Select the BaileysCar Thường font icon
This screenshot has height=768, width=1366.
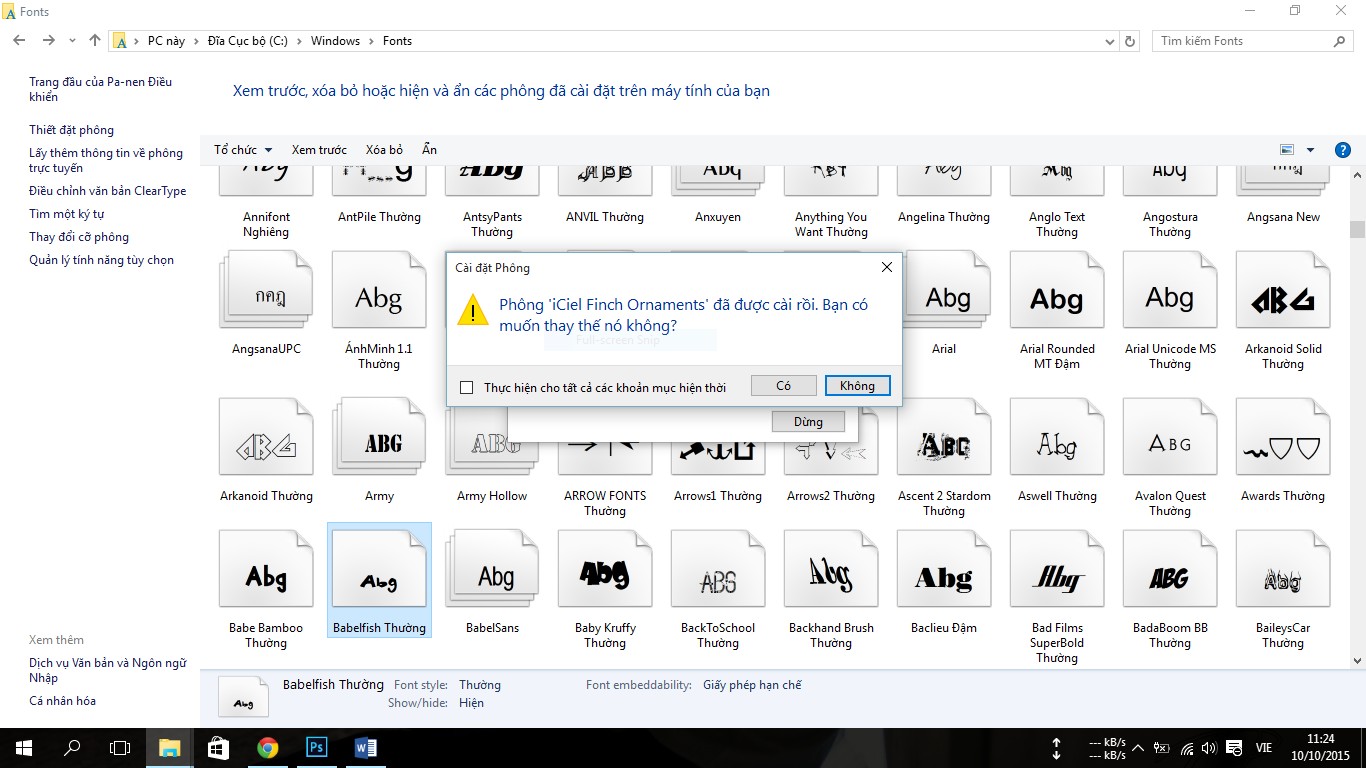[x=1283, y=569]
